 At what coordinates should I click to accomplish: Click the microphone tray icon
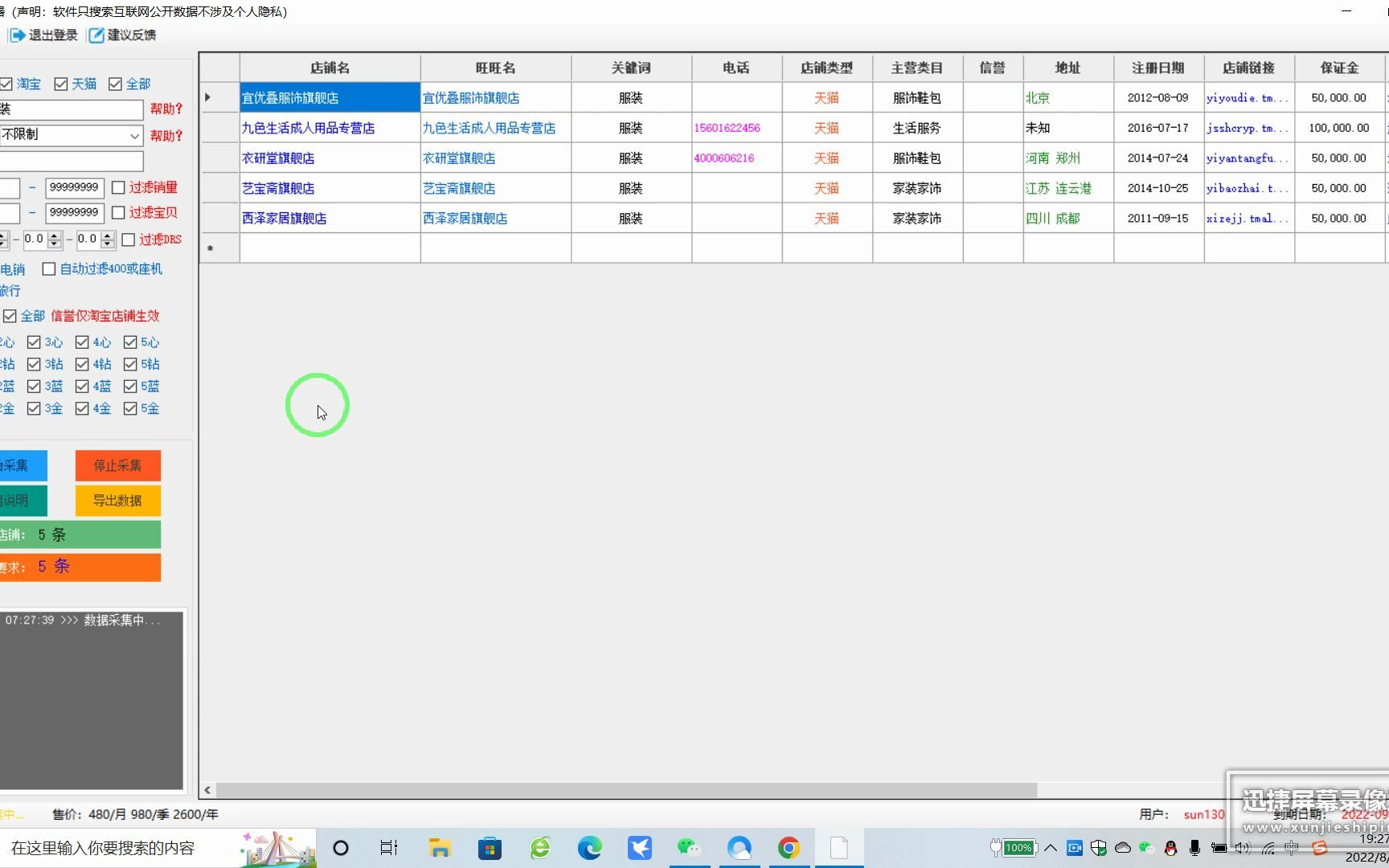point(1194,848)
